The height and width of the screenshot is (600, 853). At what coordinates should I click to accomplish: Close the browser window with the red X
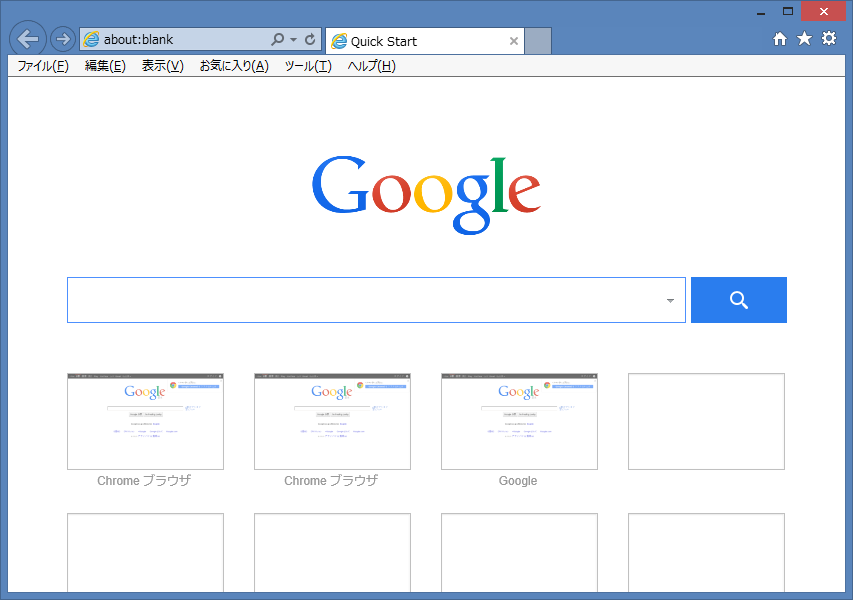824,11
